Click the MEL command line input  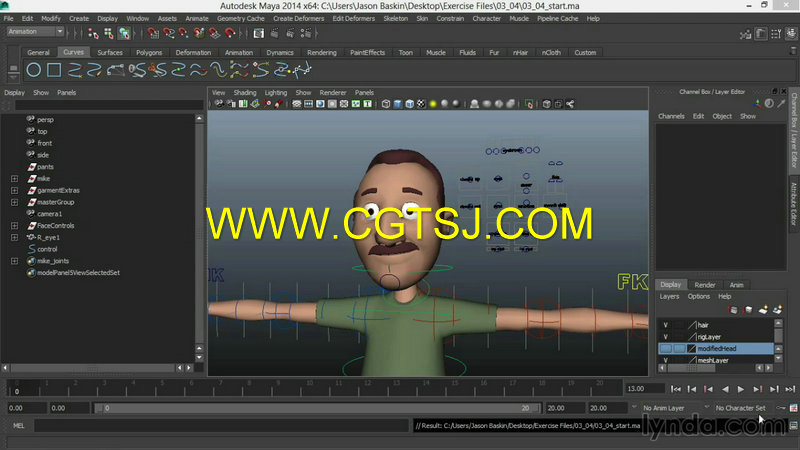click(221, 426)
